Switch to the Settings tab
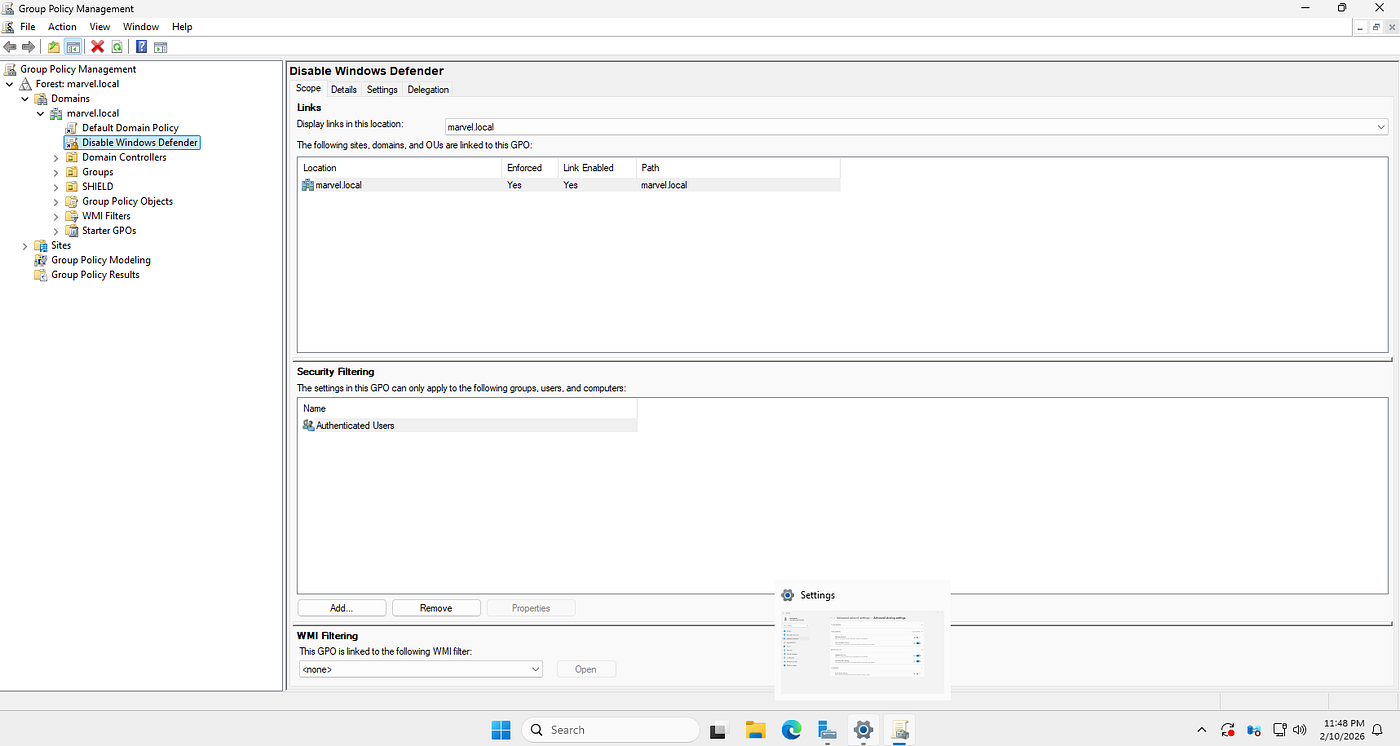Image resolution: width=1400 pixels, height=746 pixels. coord(382,89)
